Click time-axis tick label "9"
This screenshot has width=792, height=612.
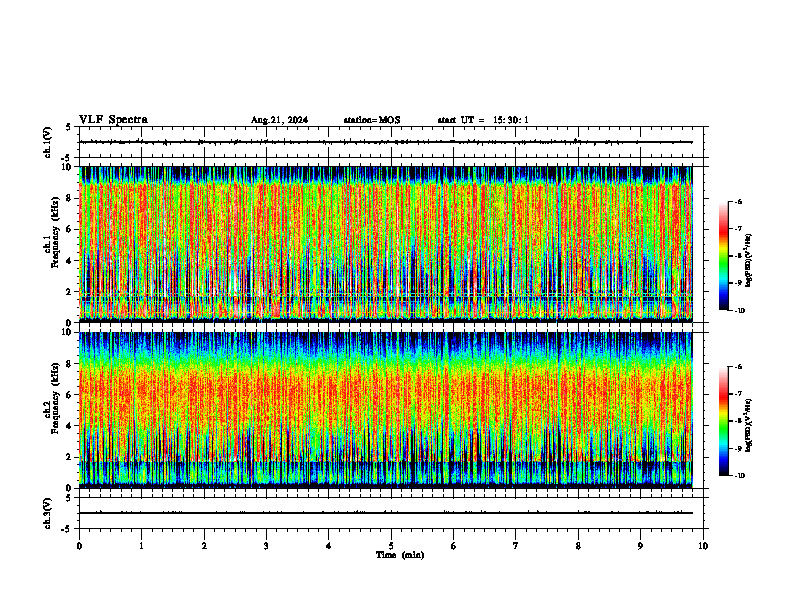pyautogui.click(x=640, y=546)
